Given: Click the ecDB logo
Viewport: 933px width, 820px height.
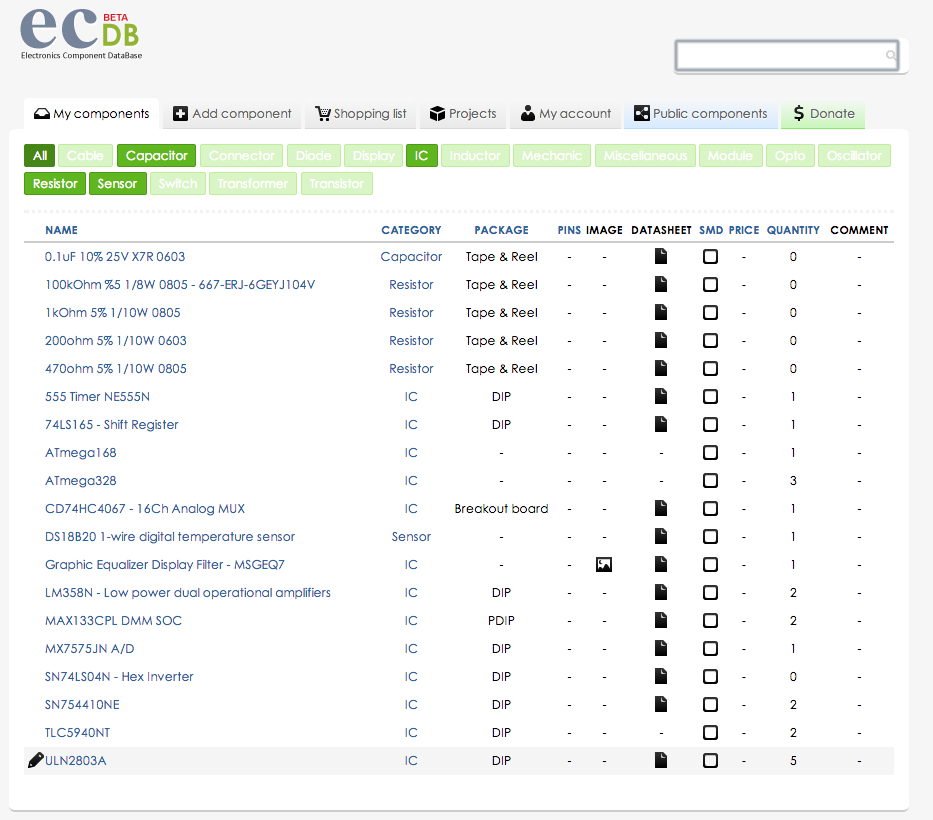Looking at the screenshot, I should [x=80, y=33].
